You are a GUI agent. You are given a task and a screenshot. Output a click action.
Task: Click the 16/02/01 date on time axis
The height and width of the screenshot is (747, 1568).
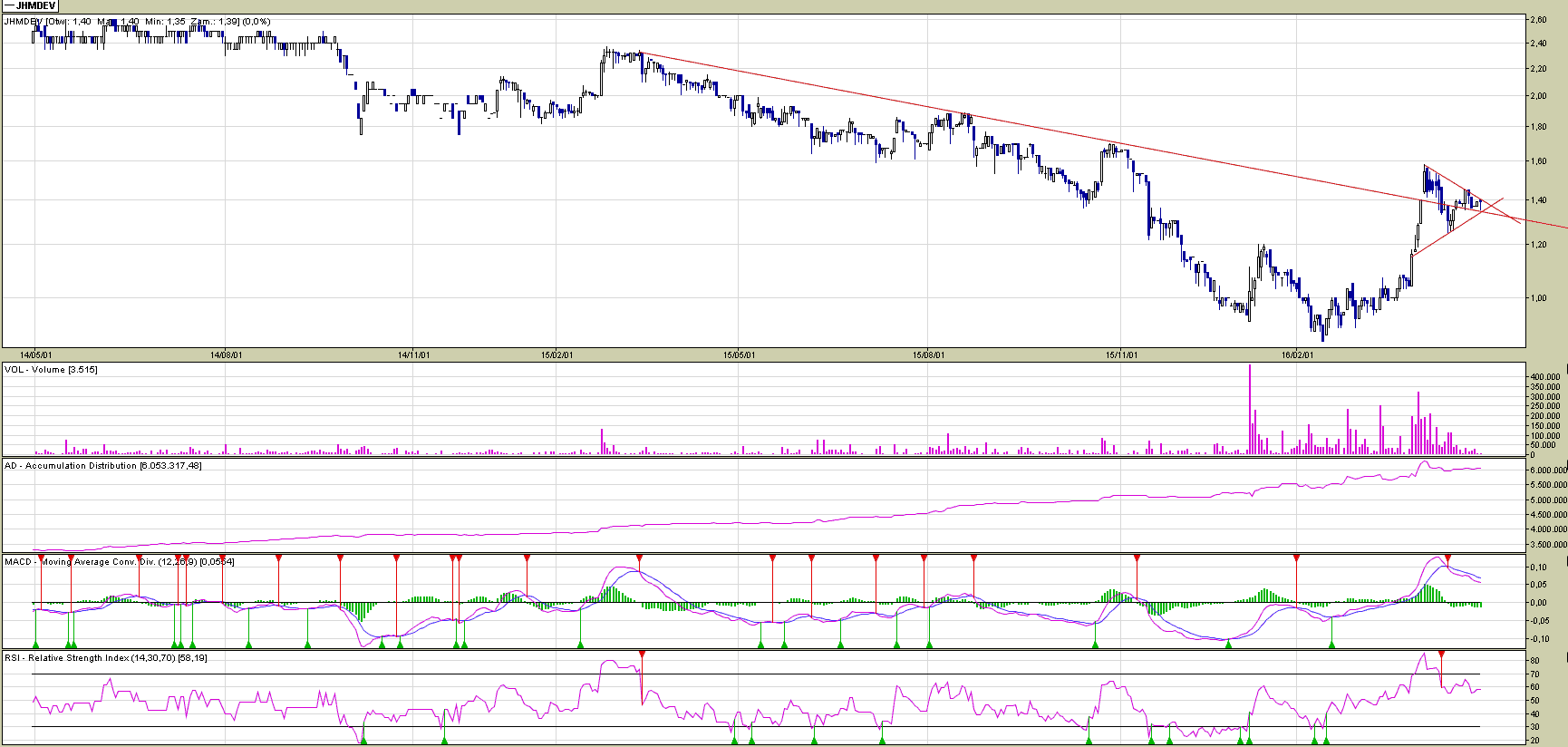pyautogui.click(x=1297, y=354)
